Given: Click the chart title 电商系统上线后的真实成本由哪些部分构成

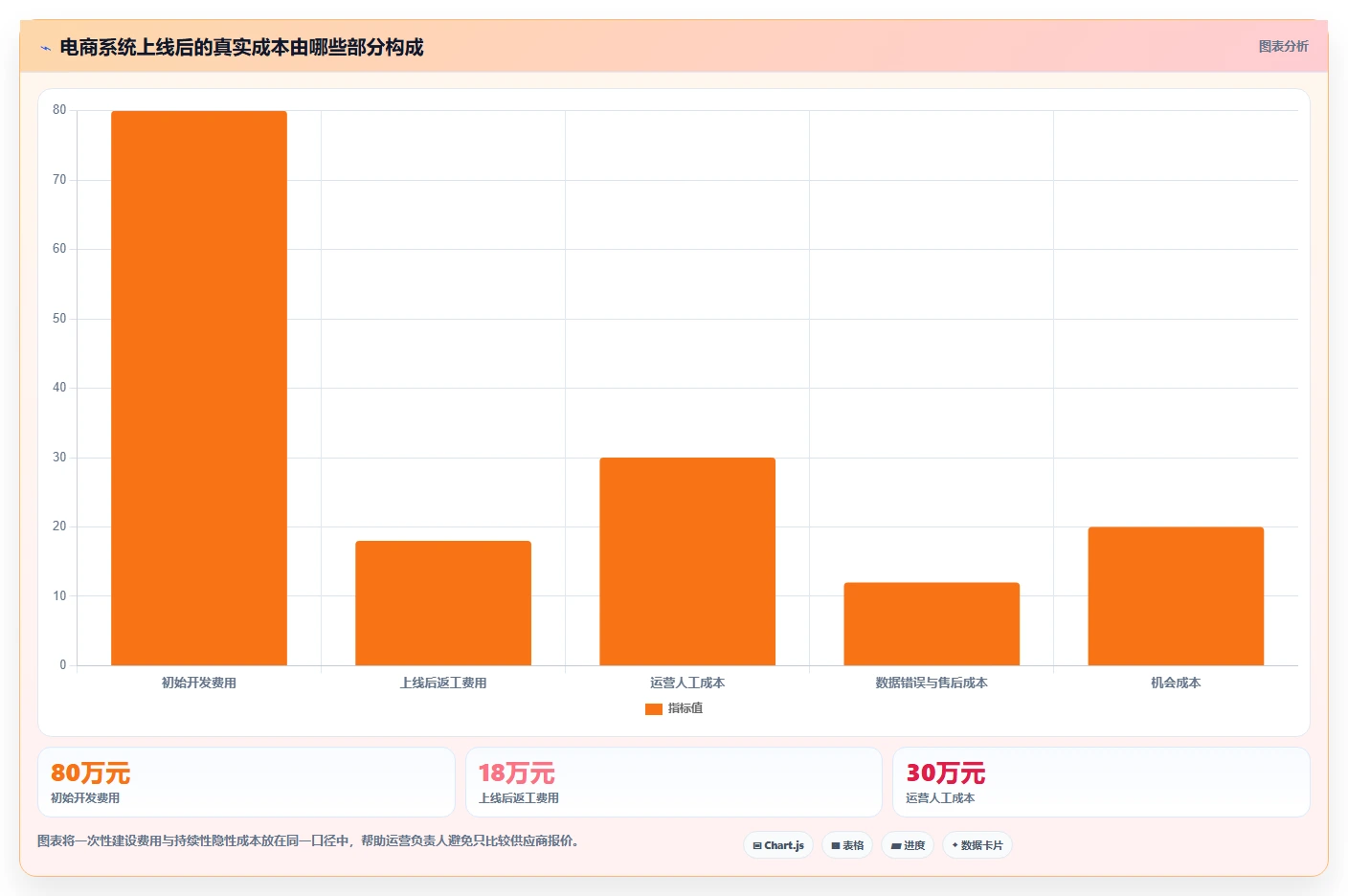Looking at the screenshot, I should (241, 47).
